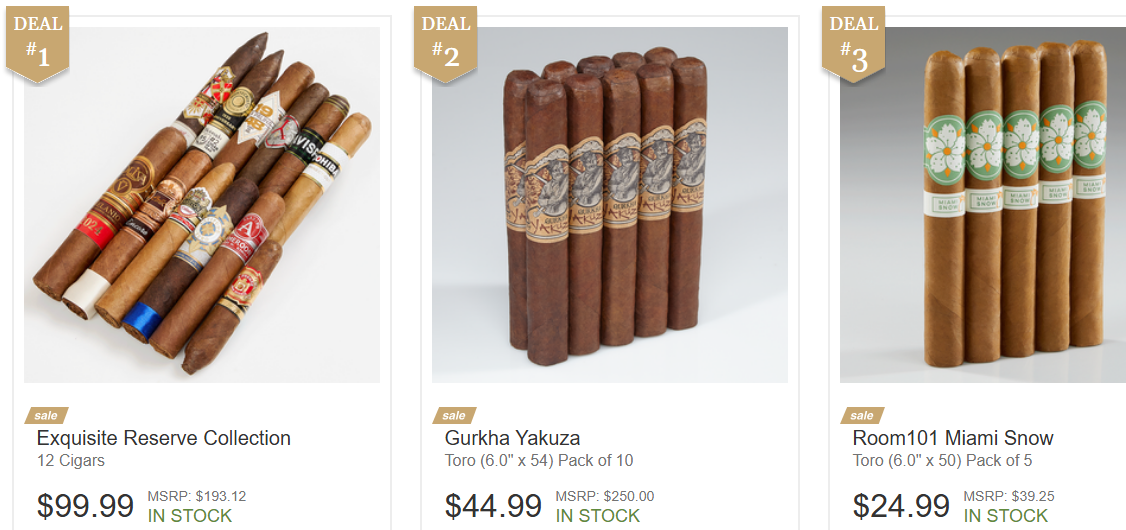Open the Exquisite Reserve Collection product image
This screenshot has height=530, width=1126.
point(202,205)
